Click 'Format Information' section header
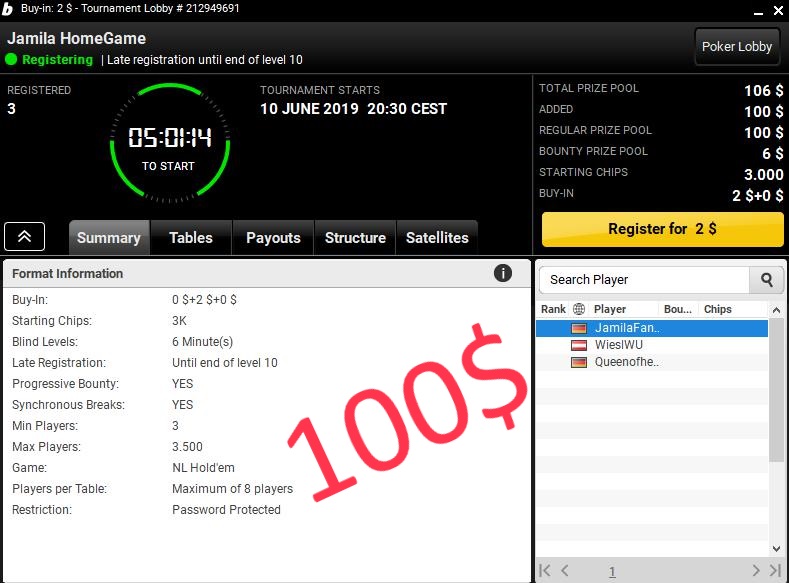The height and width of the screenshot is (583, 789). pyautogui.click(x=67, y=274)
